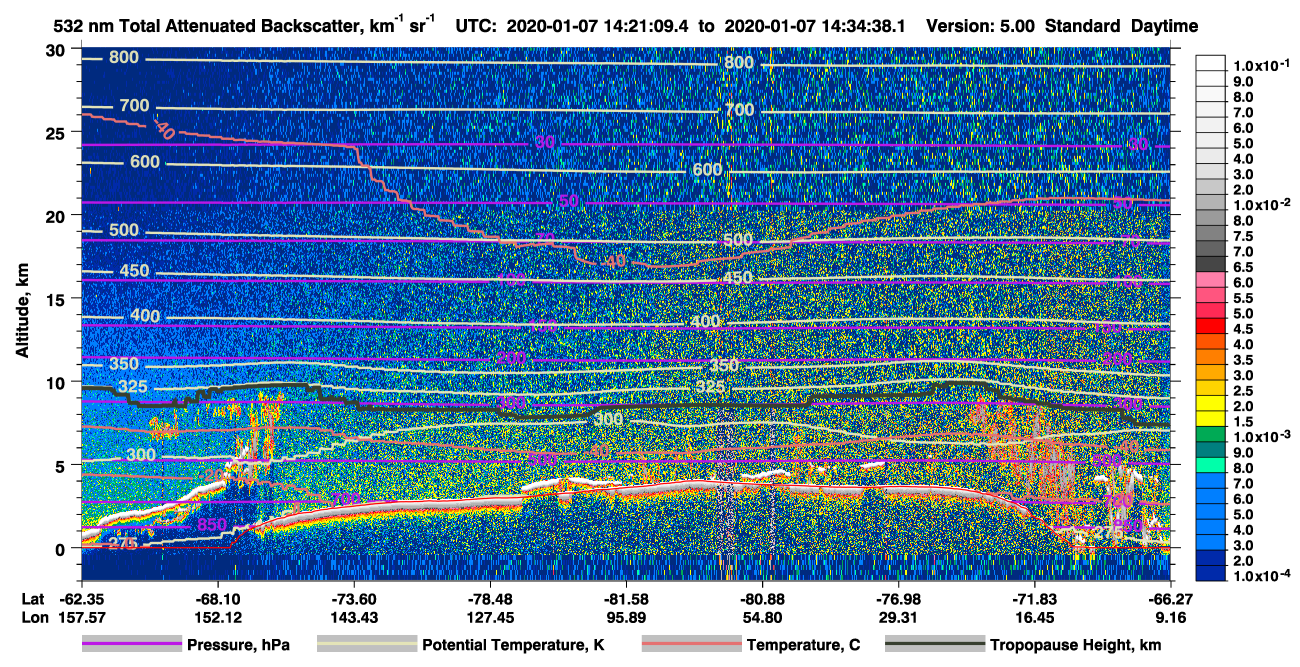Click longitude value '16.45'
This screenshot has width=1300, height=667.
point(1034,617)
